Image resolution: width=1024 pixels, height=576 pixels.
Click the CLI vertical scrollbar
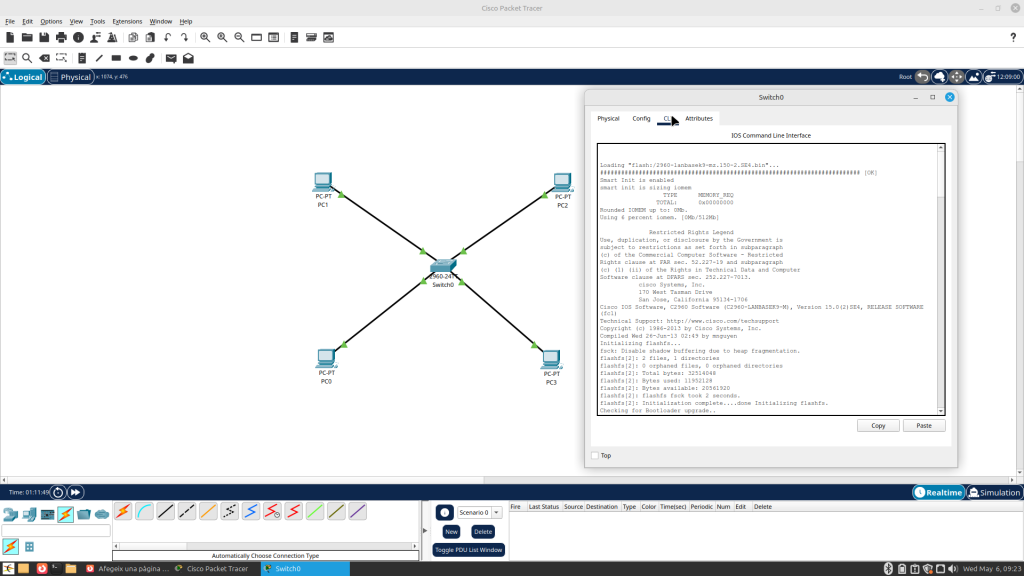(x=941, y=279)
